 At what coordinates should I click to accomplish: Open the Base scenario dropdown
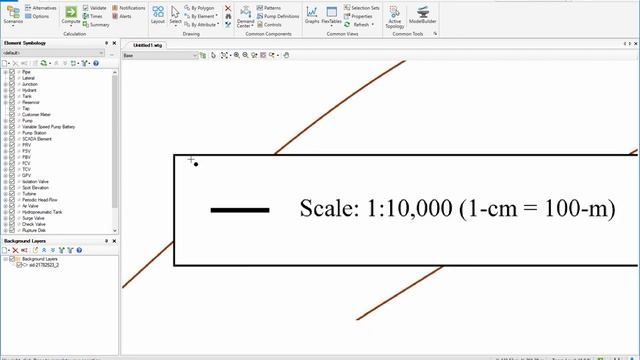coord(160,56)
